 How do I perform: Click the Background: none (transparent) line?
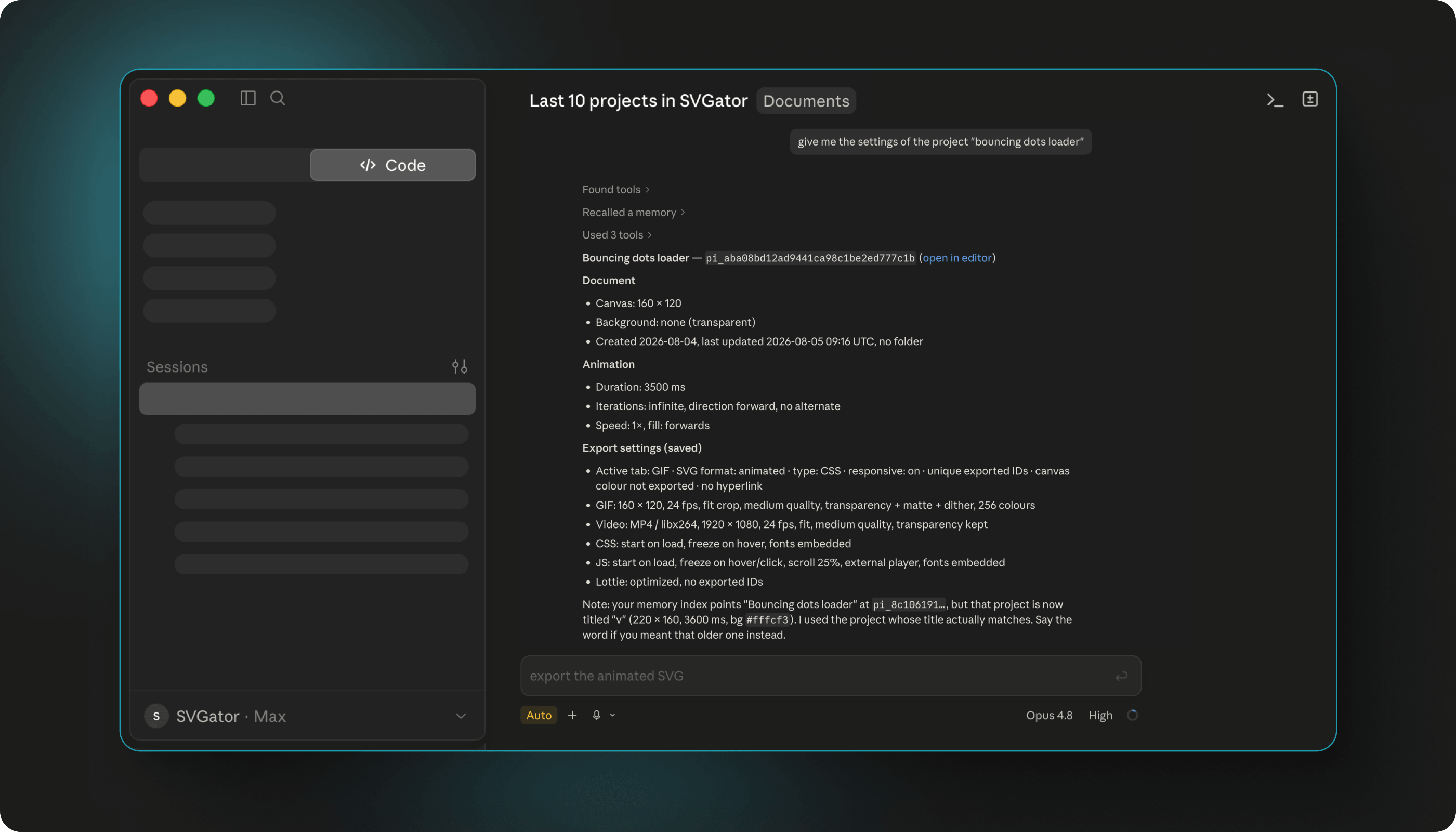675,322
